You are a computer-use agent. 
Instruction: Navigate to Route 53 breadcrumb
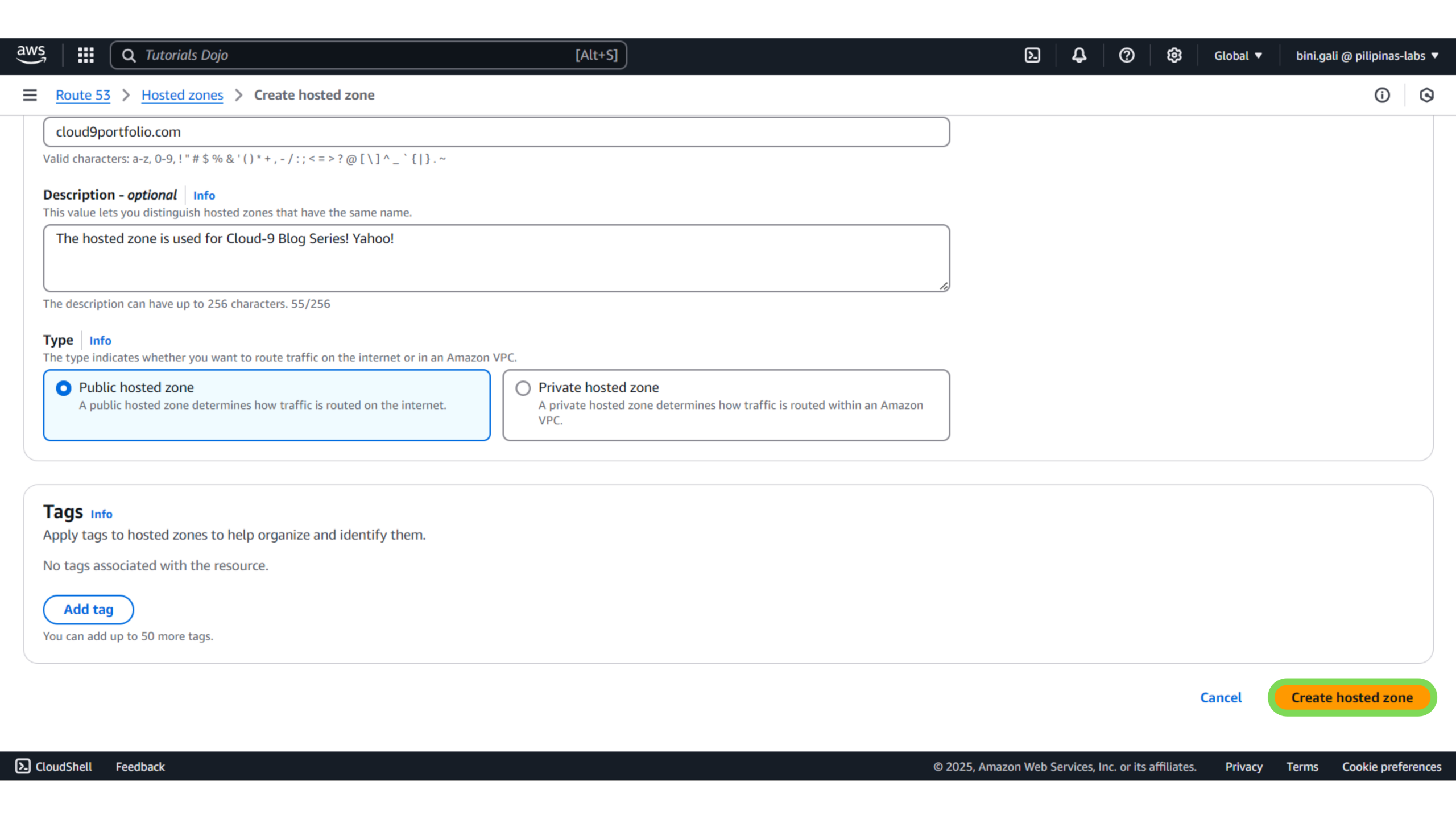pyautogui.click(x=83, y=95)
